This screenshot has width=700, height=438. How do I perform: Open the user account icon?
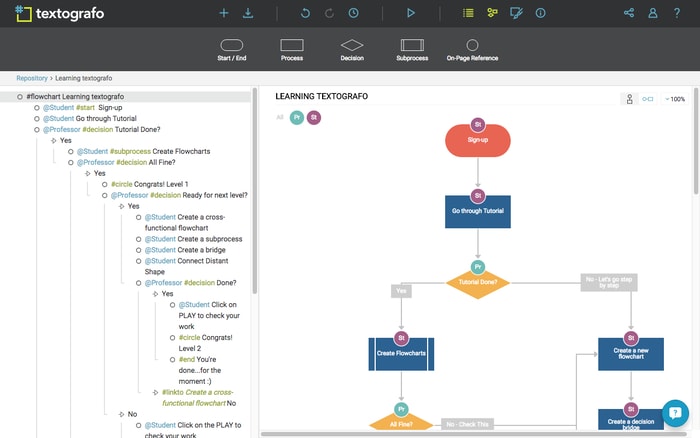pyautogui.click(x=653, y=13)
